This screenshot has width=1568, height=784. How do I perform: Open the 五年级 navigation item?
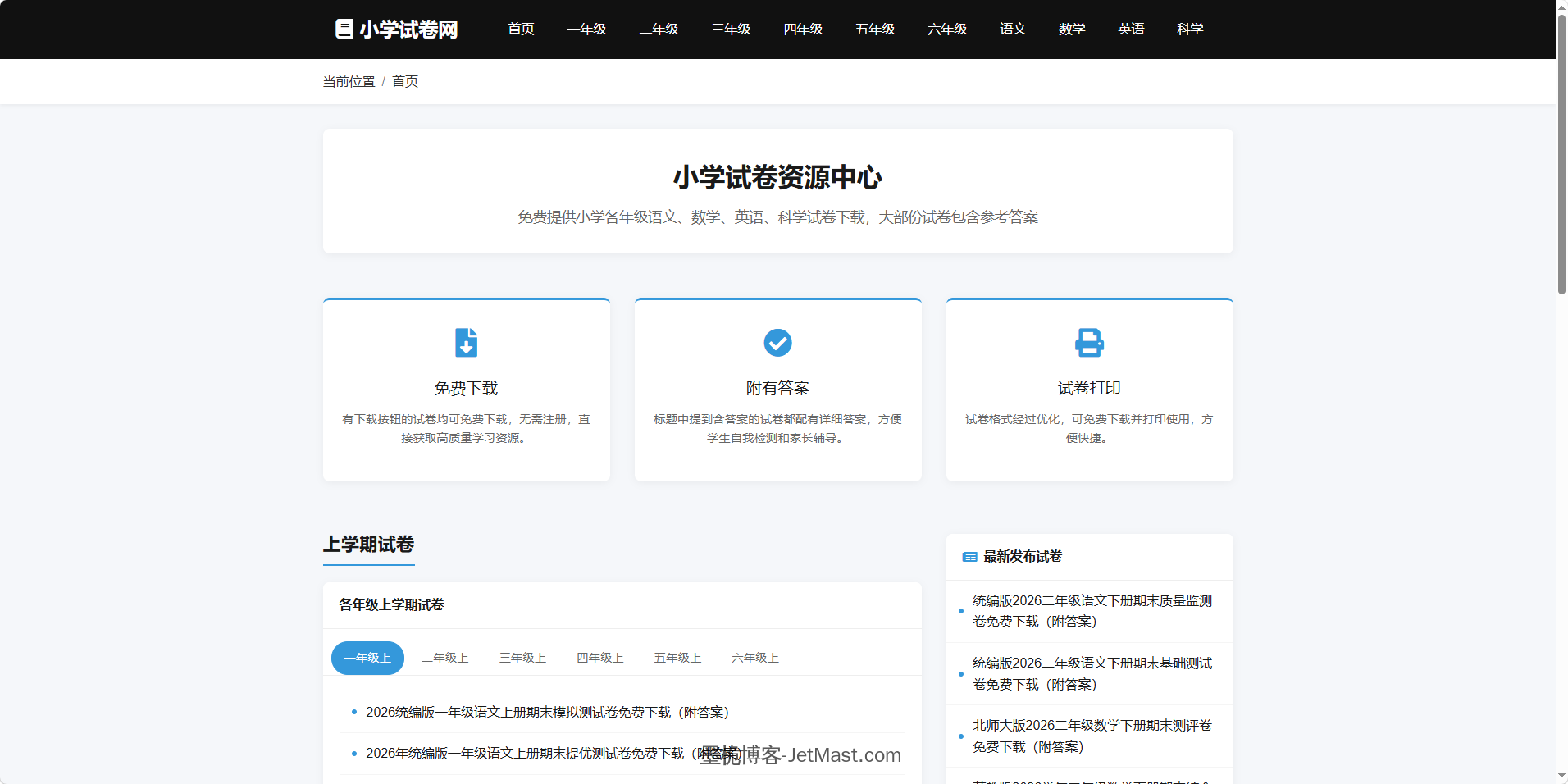pyautogui.click(x=875, y=30)
